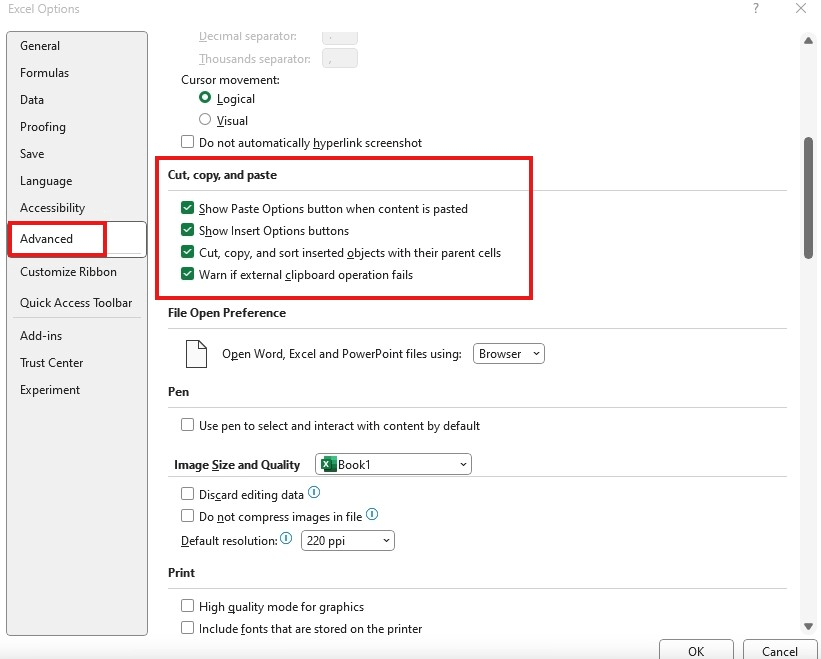Click info icon next to Discard editing data
Viewport: 821px width, 659px height.
tap(314, 493)
